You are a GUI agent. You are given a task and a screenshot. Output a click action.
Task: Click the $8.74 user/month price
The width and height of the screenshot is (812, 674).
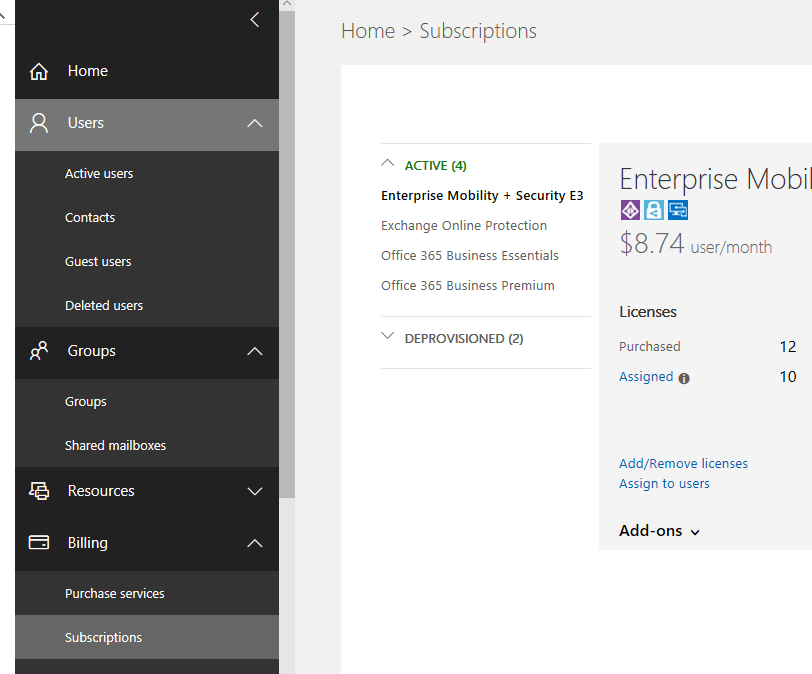tap(695, 243)
